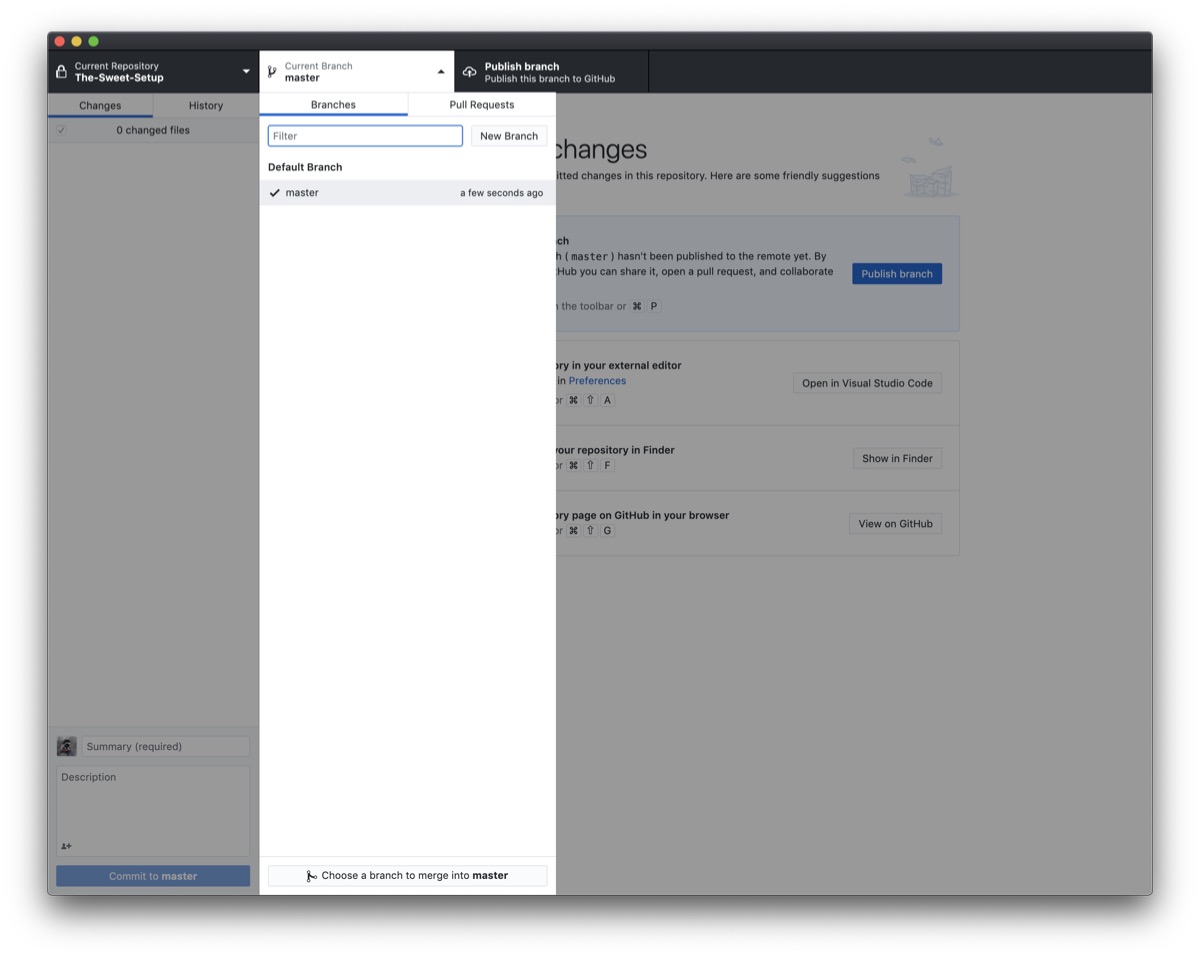Click the a few seconds ago timestamp

(501, 193)
